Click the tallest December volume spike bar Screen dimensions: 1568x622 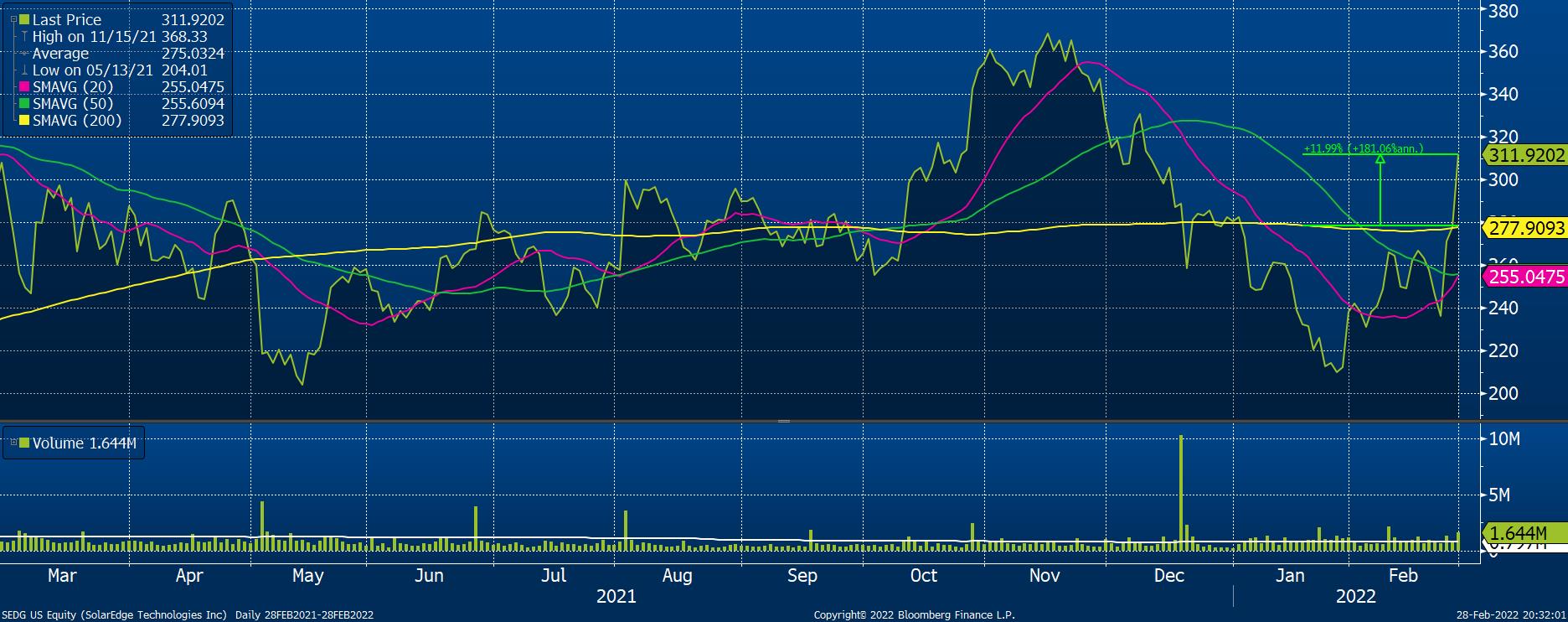(x=1181, y=493)
